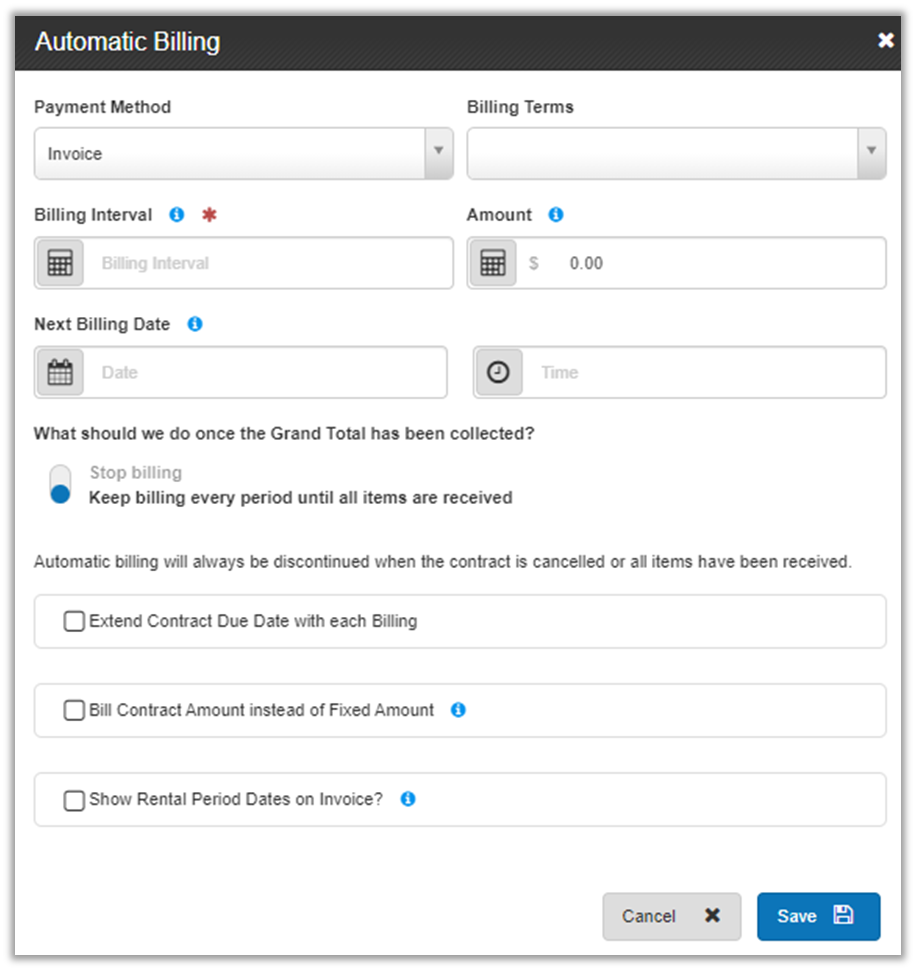The image size is (916, 971).
Task: Enable Extend Contract Due Date with each Billing
Action: click(74, 622)
